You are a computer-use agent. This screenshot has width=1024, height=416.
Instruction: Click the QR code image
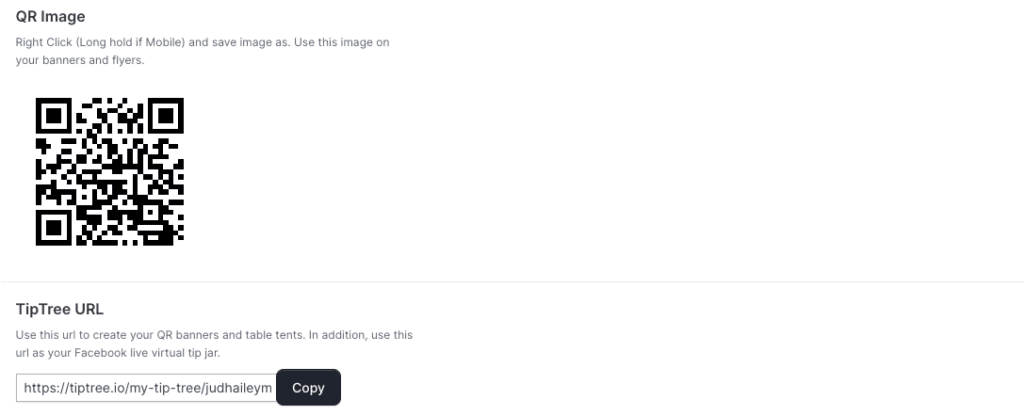click(110, 172)
